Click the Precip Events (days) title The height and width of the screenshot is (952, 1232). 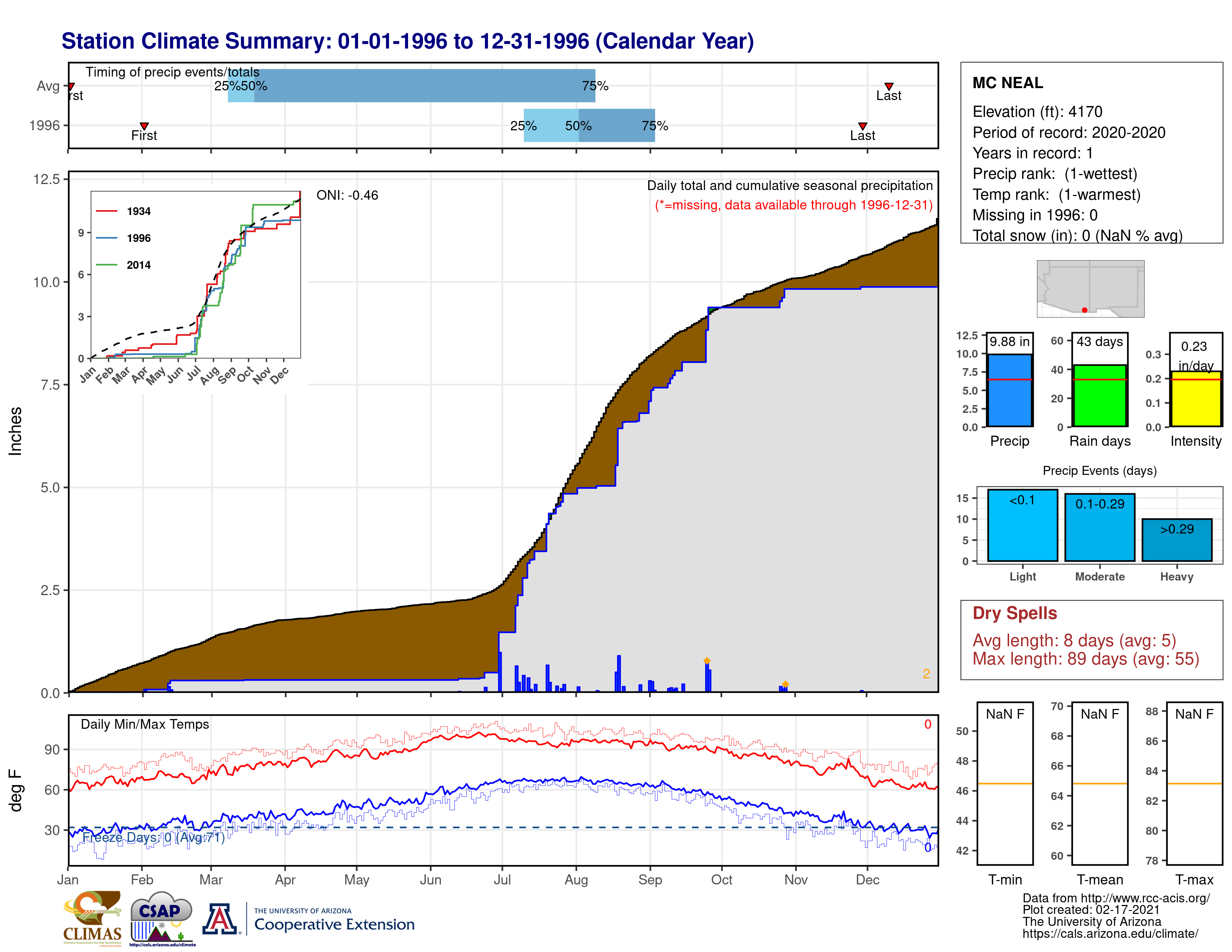click(x=1099, y=470)
